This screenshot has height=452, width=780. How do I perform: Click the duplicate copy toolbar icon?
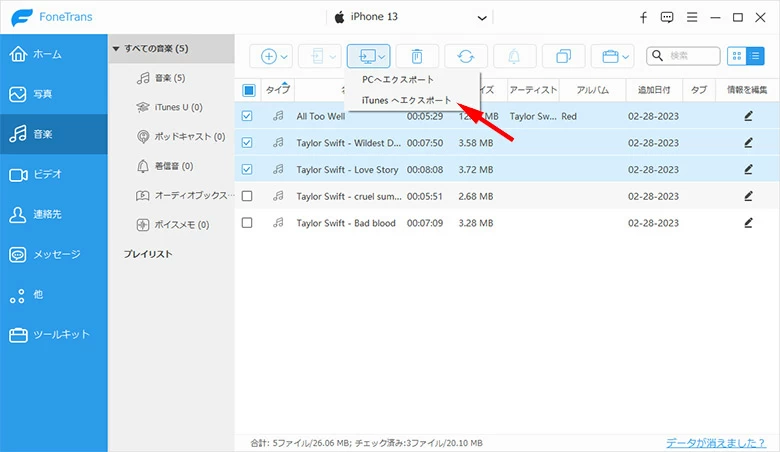(563, 57)
